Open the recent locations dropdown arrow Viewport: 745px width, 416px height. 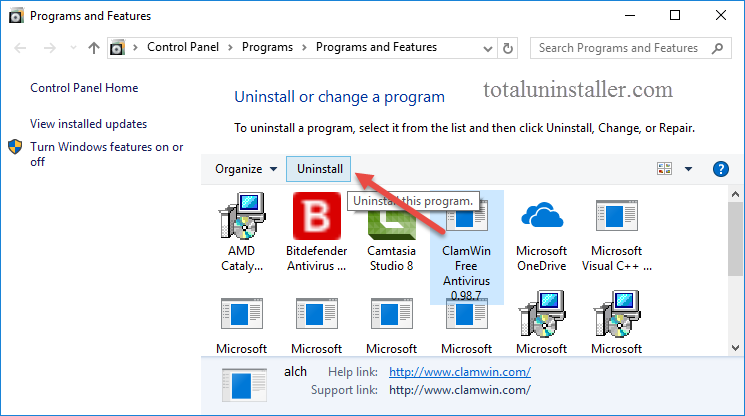pos(73,47)
